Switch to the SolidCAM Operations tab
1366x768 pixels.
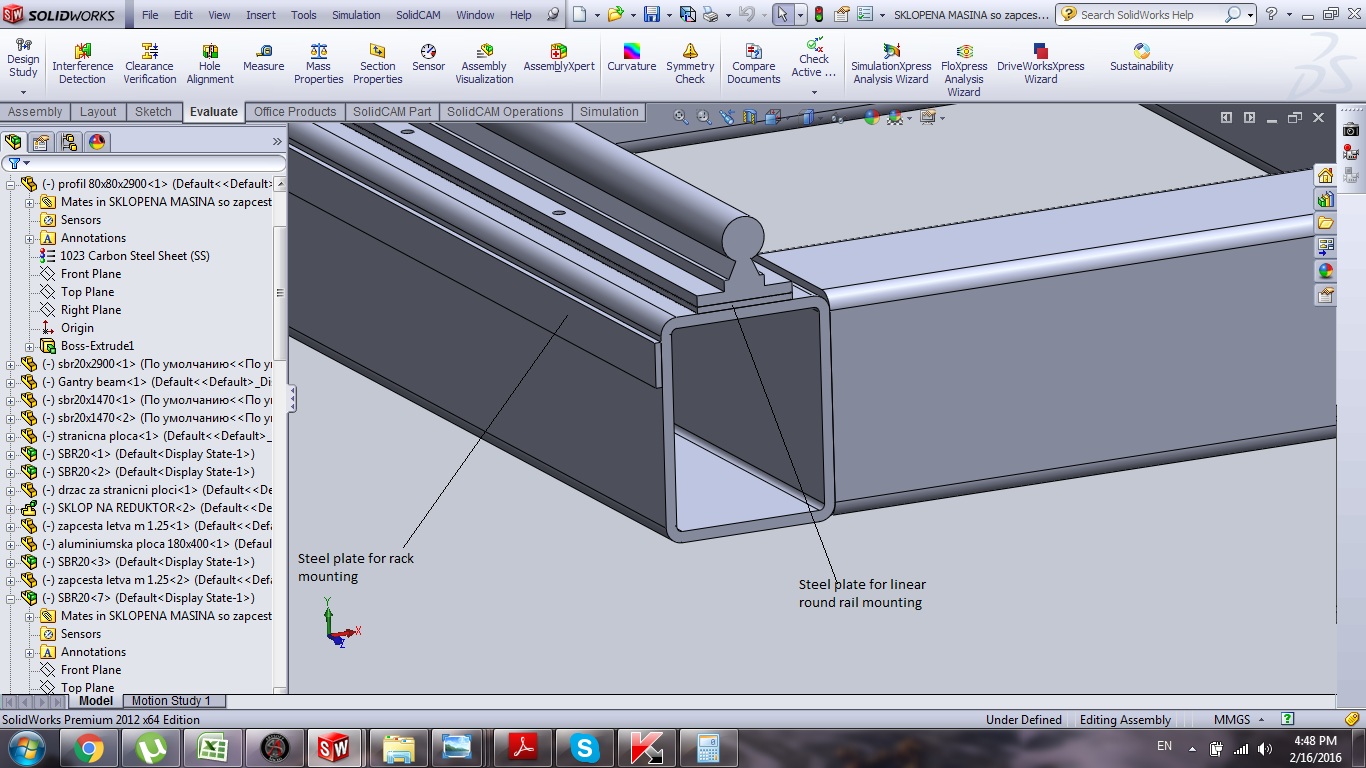[x=505, y=112]
